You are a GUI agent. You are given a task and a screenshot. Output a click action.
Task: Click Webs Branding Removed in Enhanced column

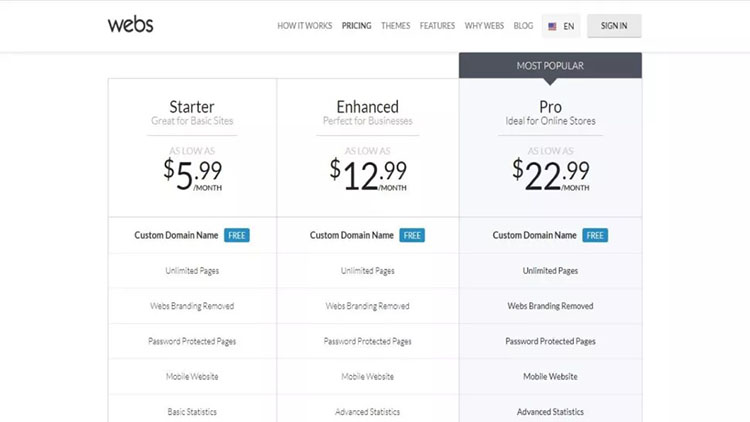(367, 306)
